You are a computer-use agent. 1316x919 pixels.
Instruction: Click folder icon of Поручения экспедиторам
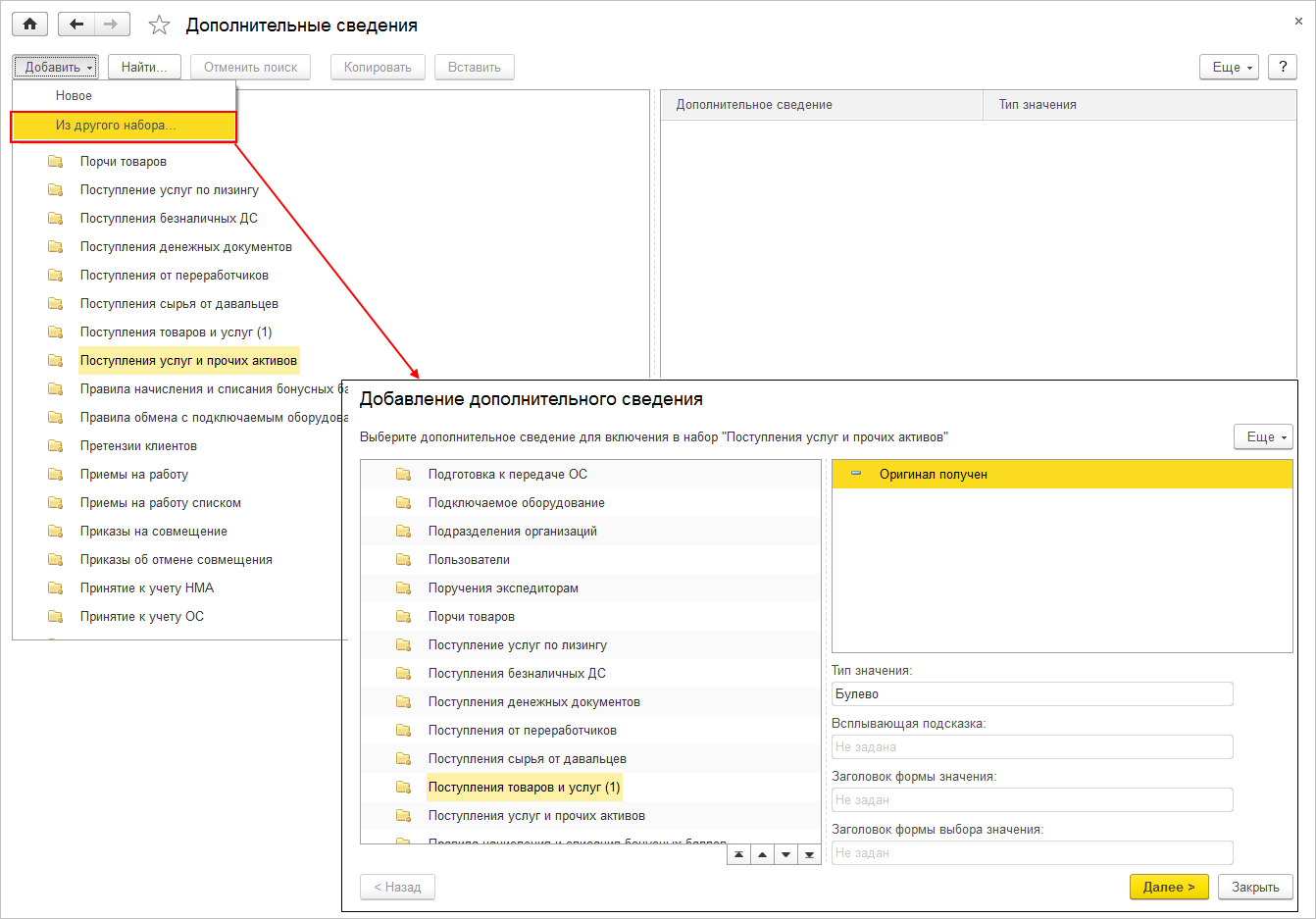(404, 587)
